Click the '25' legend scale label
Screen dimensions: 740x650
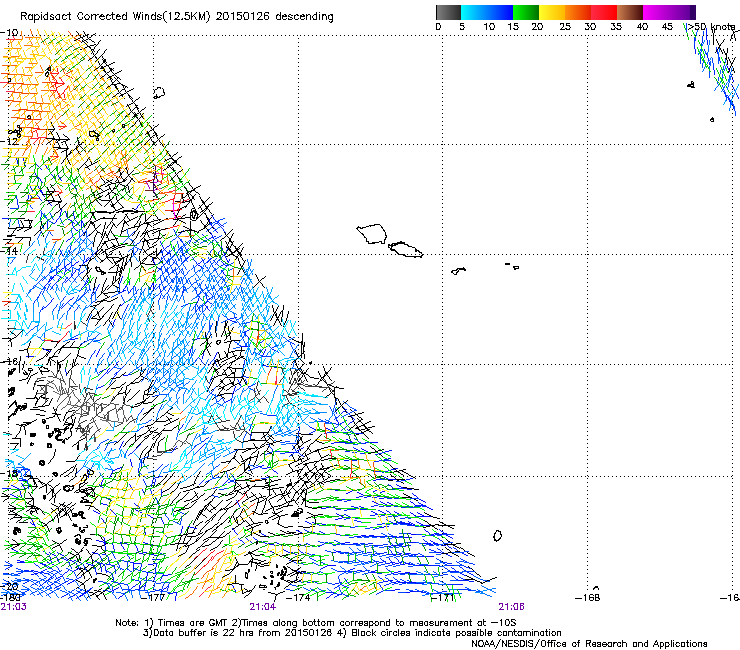pyautogui.click(x=565, y=27)
